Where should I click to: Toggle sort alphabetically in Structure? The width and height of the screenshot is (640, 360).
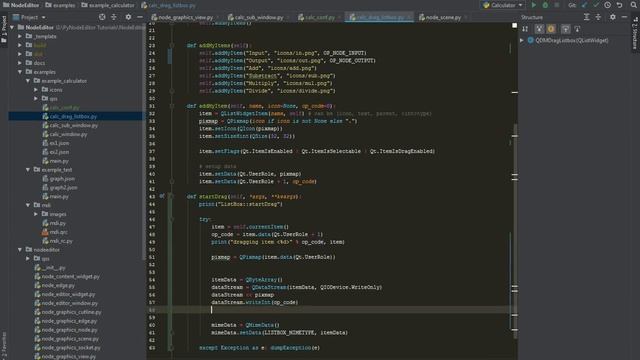(x=525, y=29)
